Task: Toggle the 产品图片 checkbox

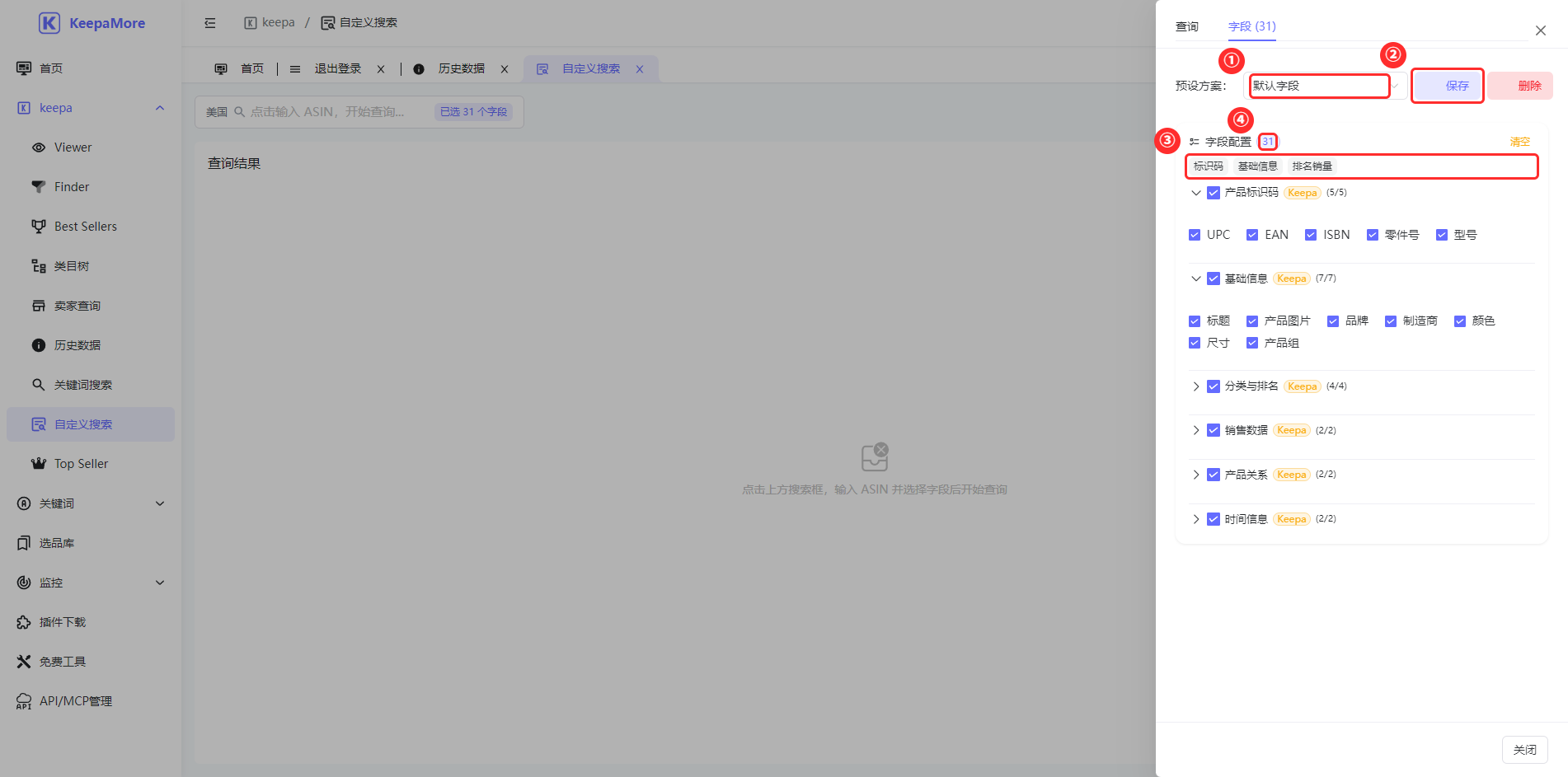Action: point(1252,321)
